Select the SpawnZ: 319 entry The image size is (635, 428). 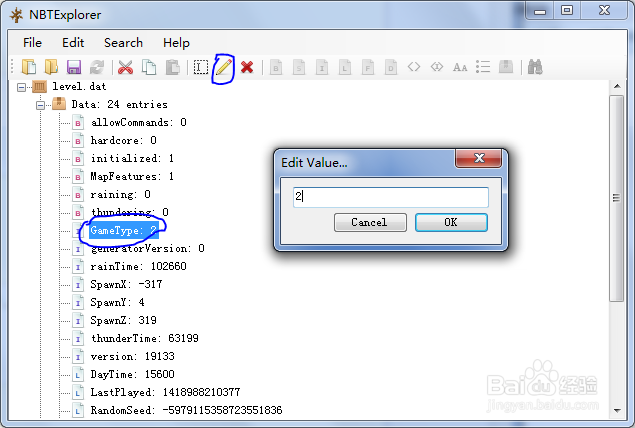point(124,320)
